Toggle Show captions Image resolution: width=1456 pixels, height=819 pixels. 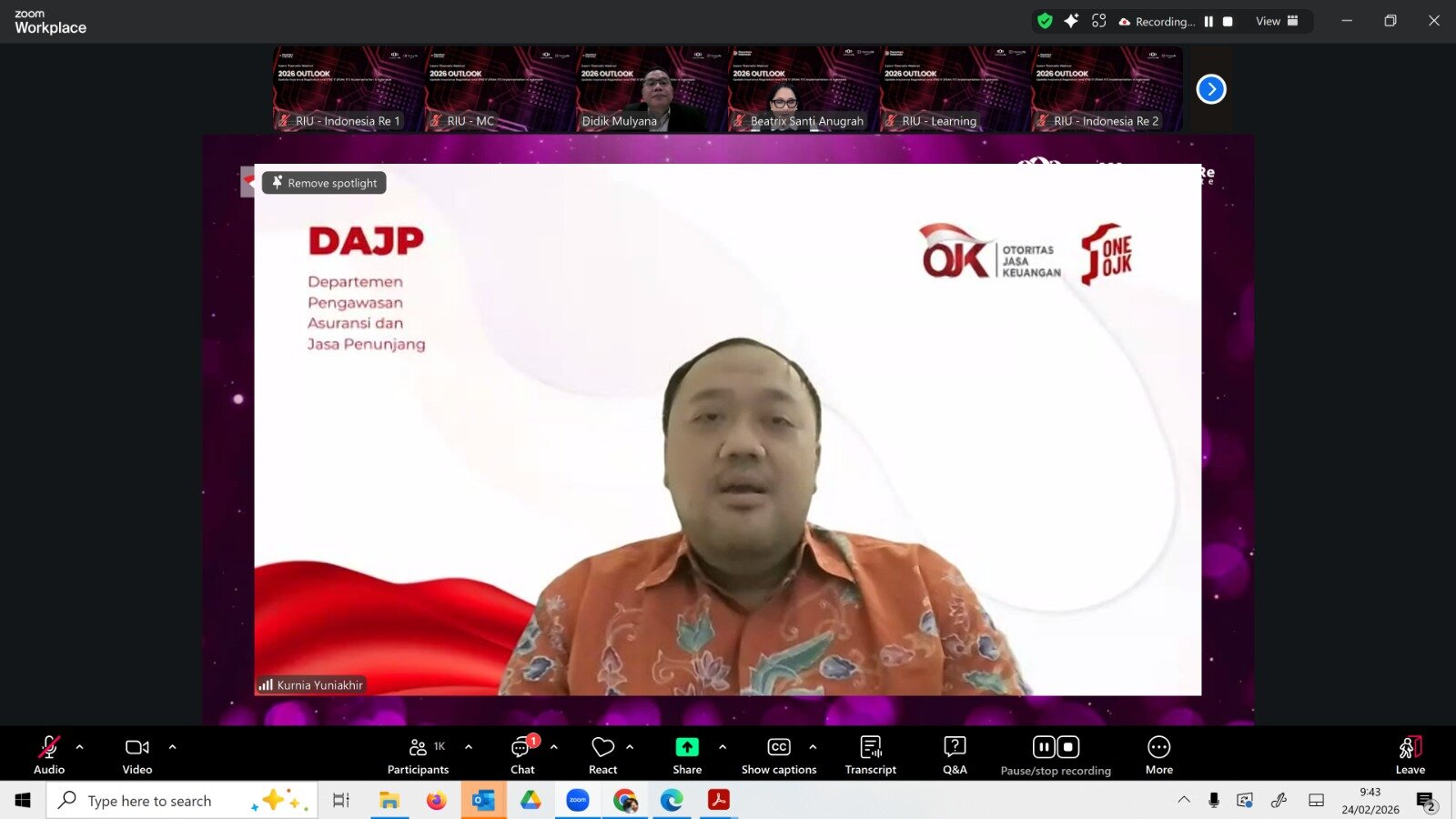779,755
